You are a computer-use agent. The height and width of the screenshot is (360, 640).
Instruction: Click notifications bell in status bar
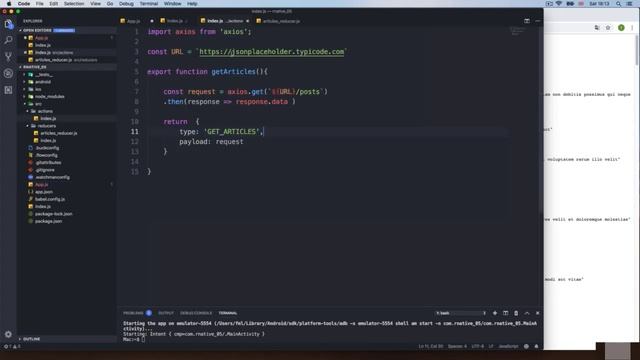[536, 346]
